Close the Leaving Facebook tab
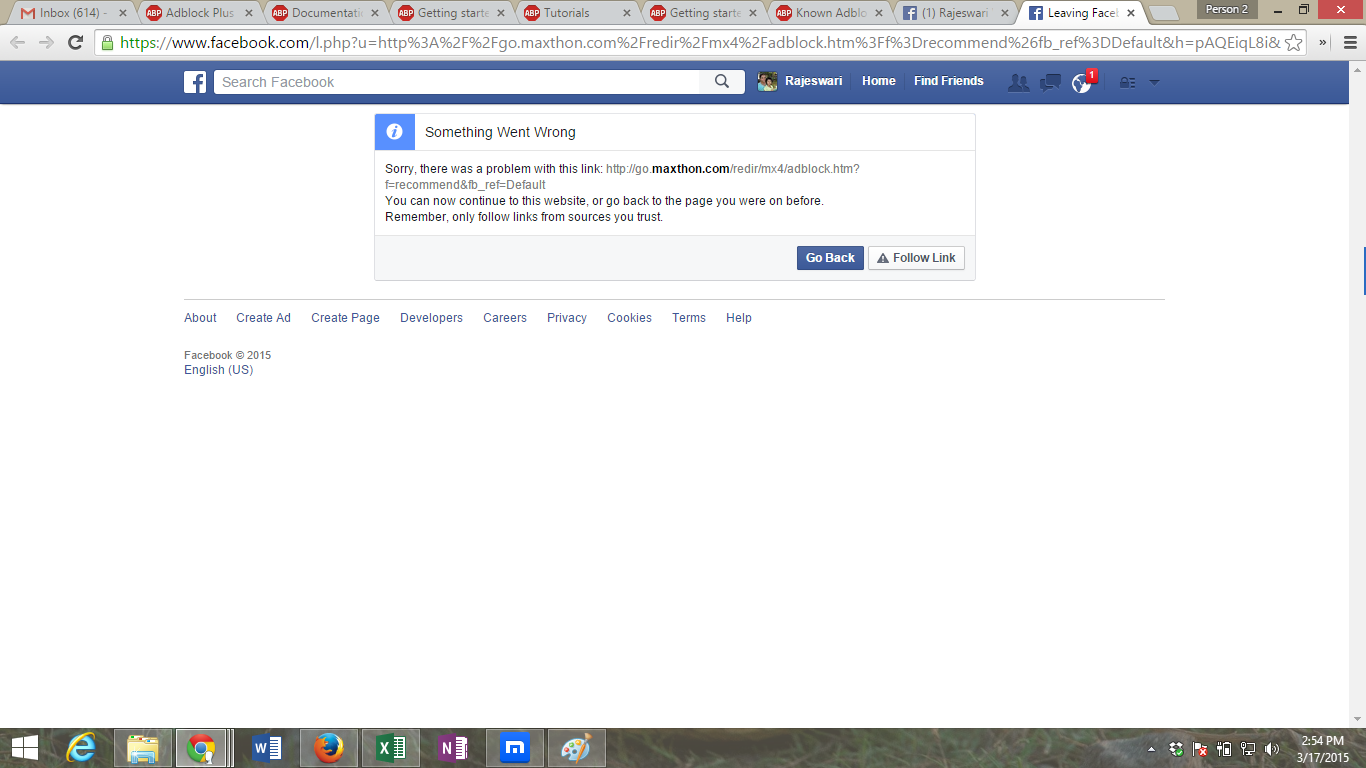 (1130, 14)
